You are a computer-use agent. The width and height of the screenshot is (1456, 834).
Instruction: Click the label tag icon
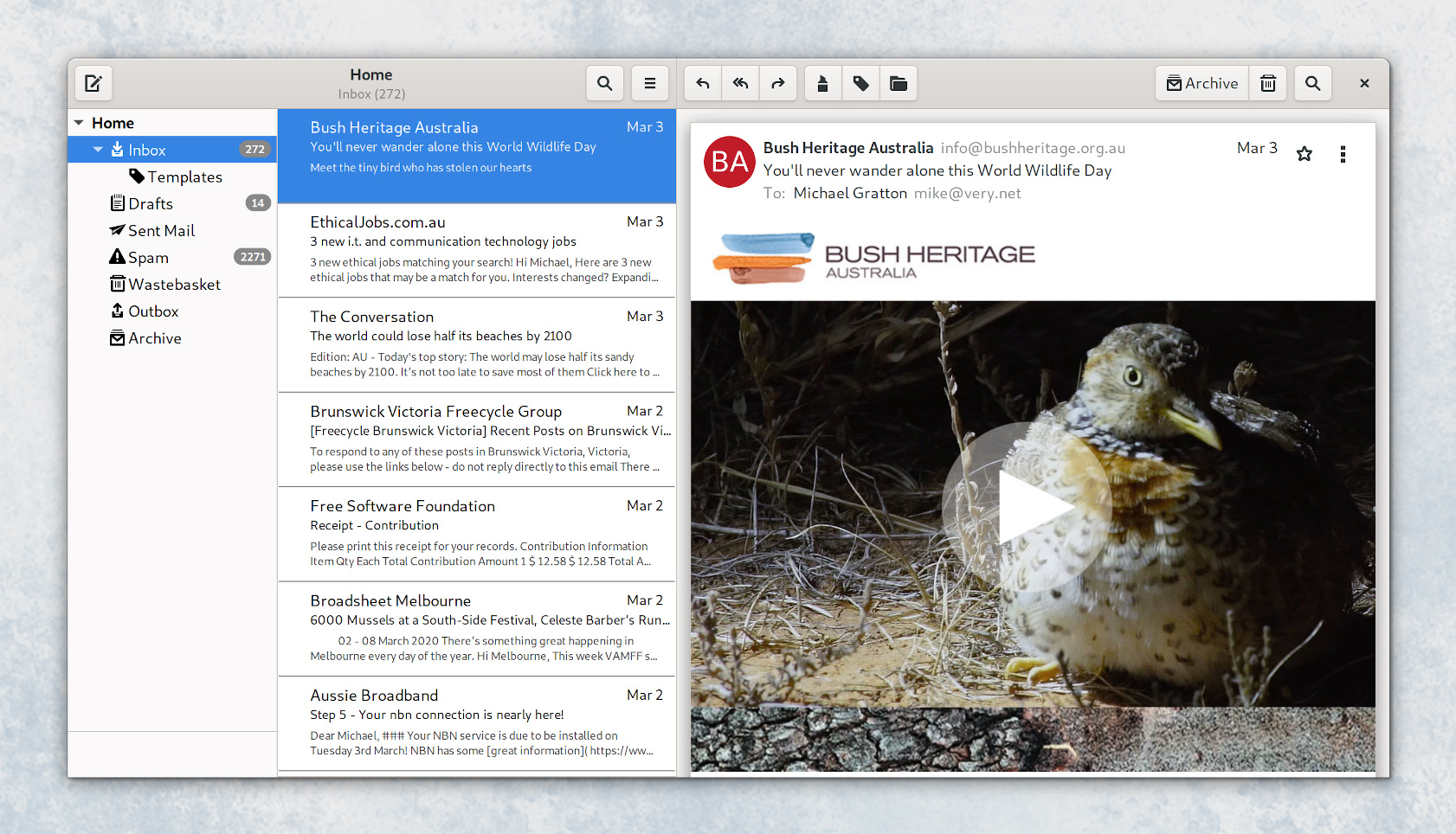click(861, 83)
